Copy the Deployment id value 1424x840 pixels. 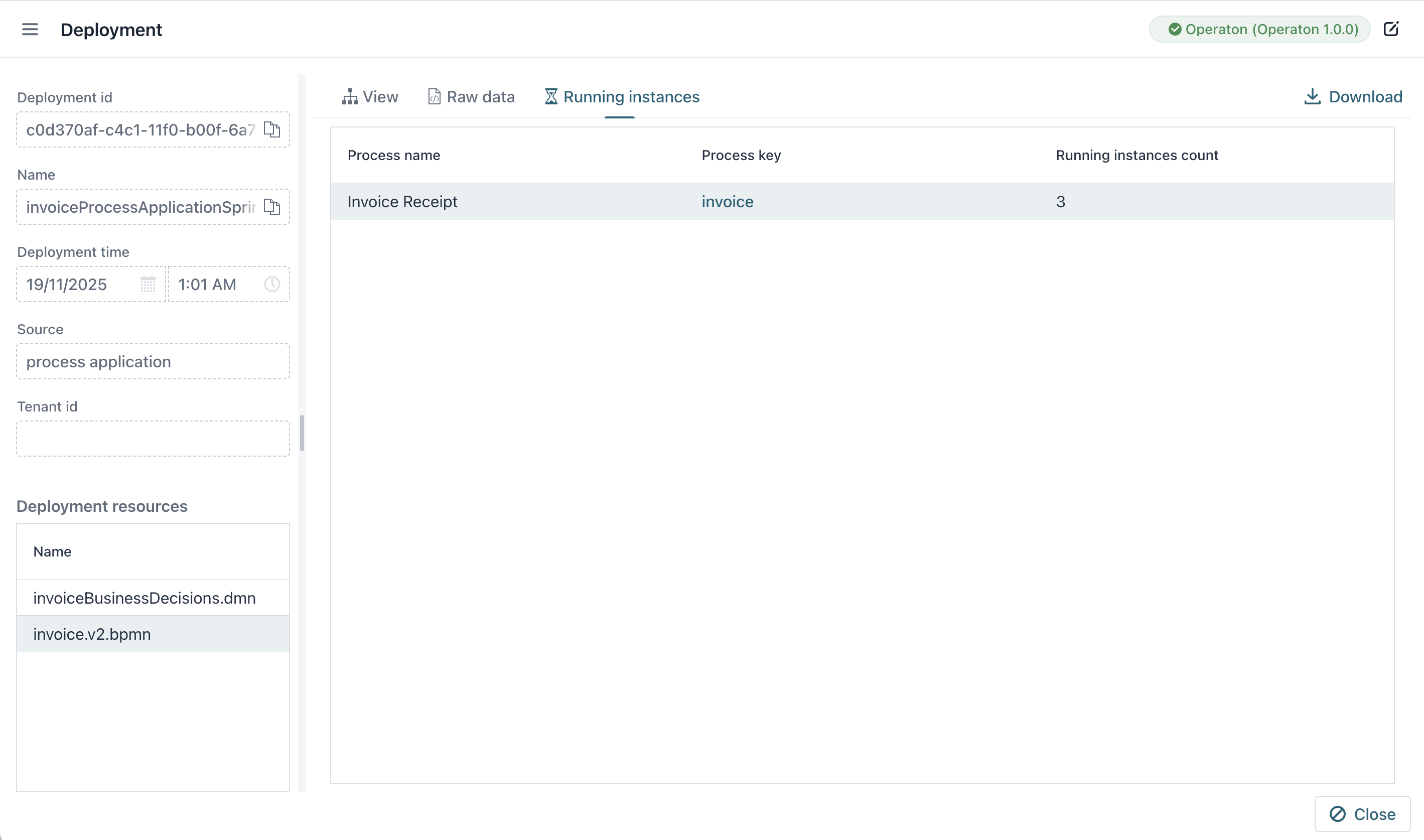[273, 129]
